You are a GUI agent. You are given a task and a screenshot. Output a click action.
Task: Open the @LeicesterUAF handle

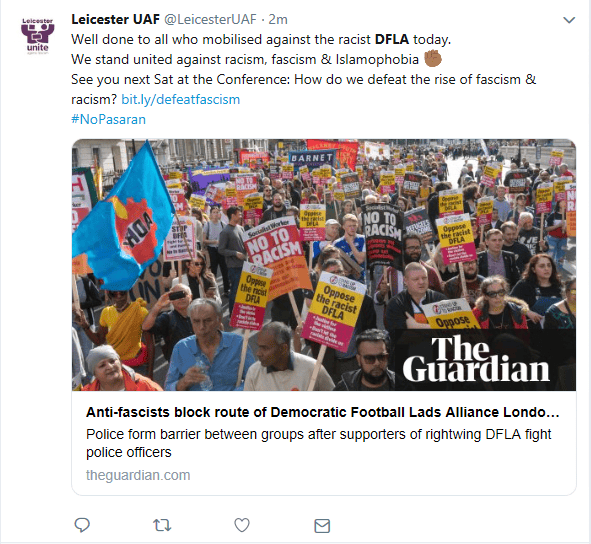[x=210, y=19]
